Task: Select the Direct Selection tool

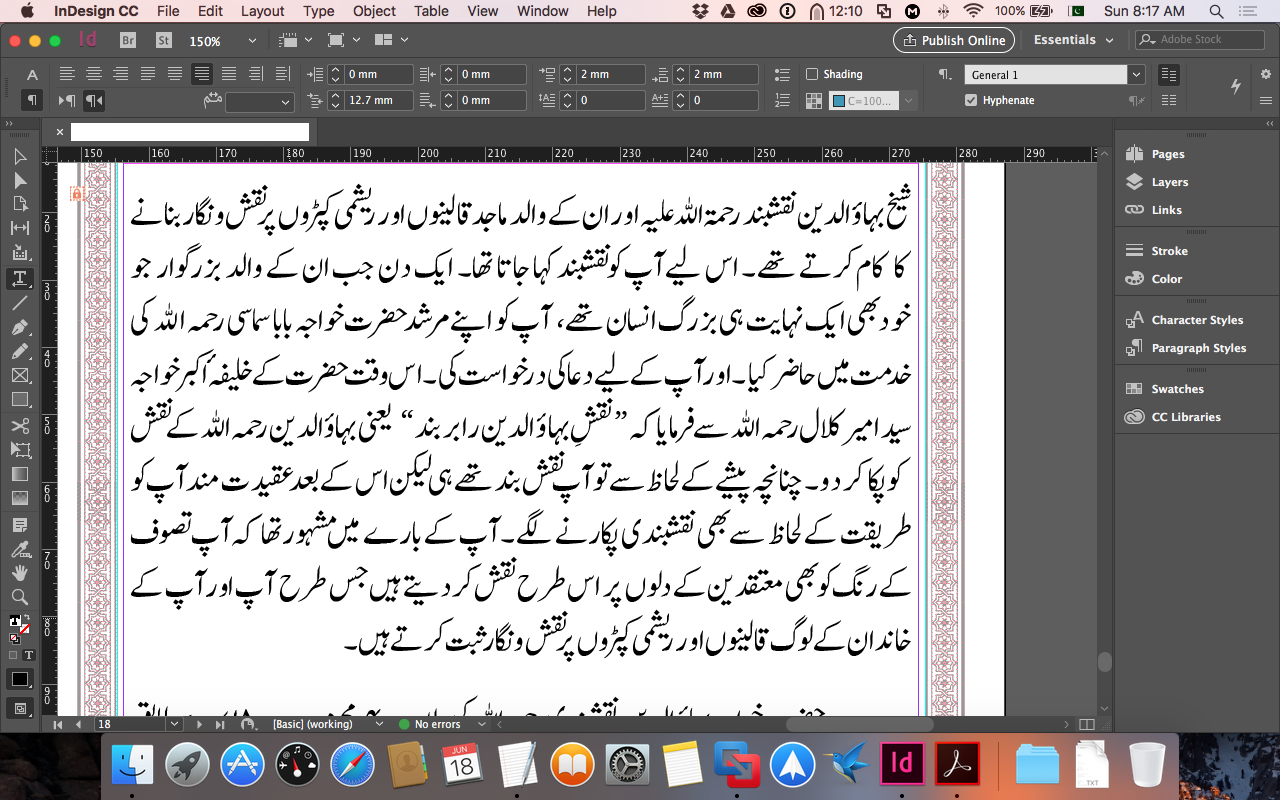Action: 20,180
